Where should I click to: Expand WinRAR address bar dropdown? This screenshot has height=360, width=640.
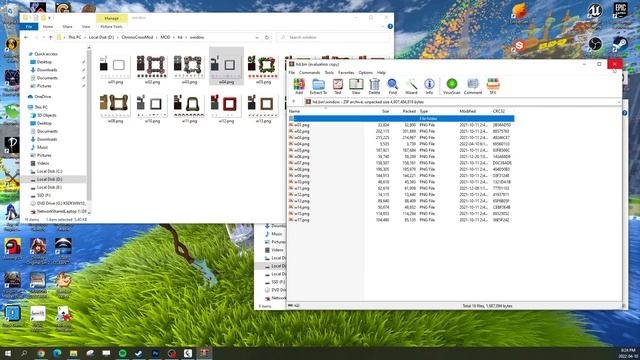coord(619,102)
